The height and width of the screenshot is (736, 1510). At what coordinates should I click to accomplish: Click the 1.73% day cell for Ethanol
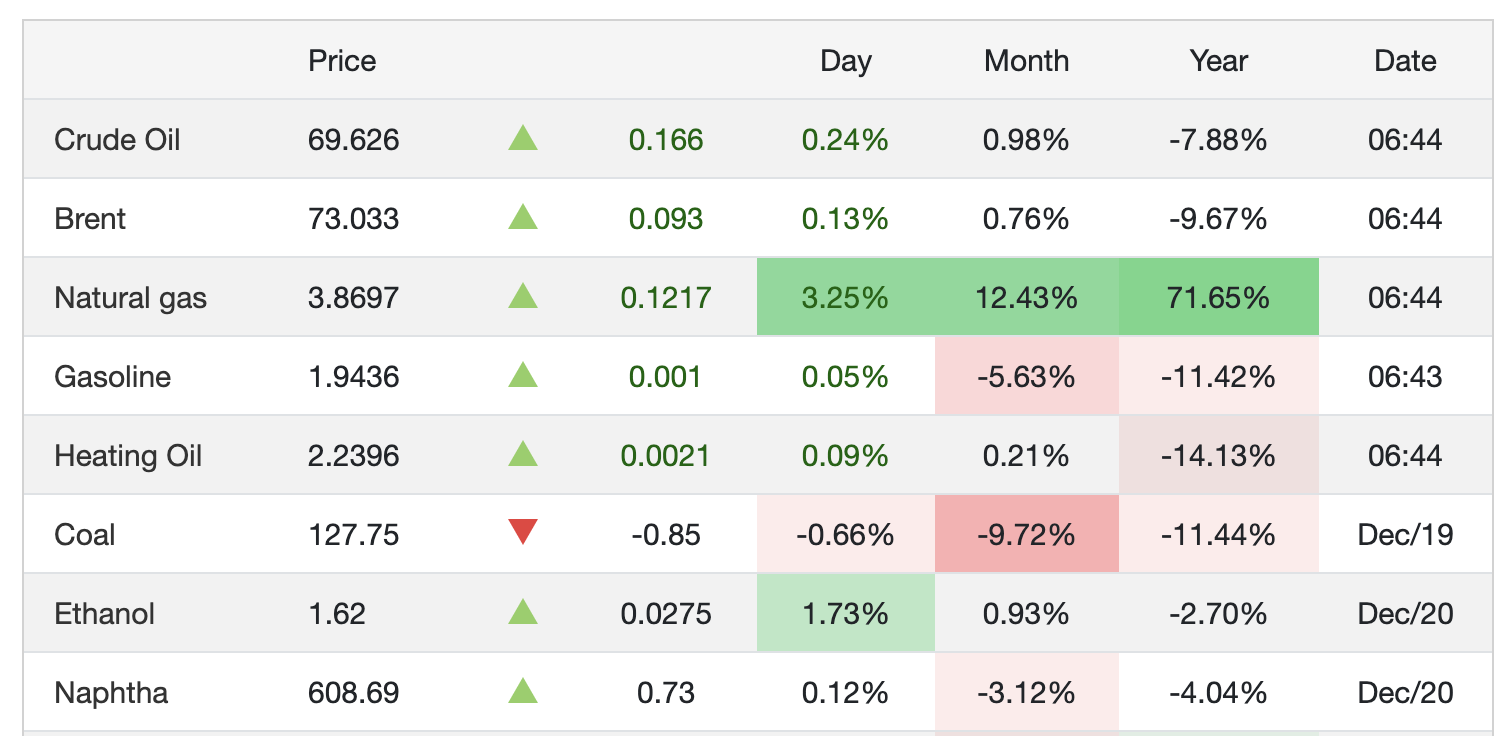846,613
